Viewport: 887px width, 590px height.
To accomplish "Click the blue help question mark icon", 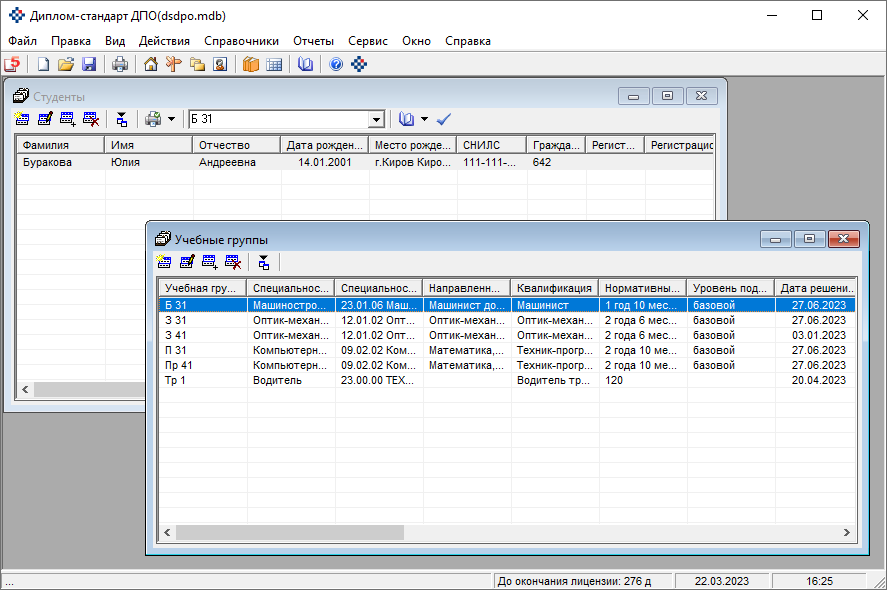I will pos(336,65).
